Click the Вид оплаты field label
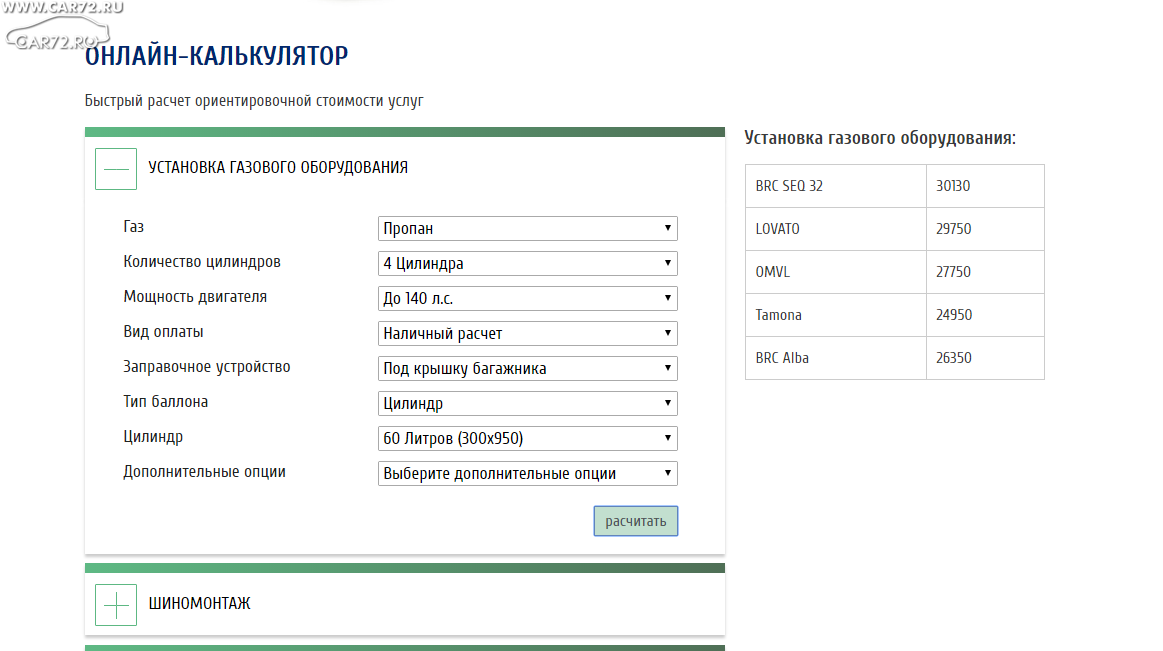Screen dimensions: 1163x651 tap(163, 331)
